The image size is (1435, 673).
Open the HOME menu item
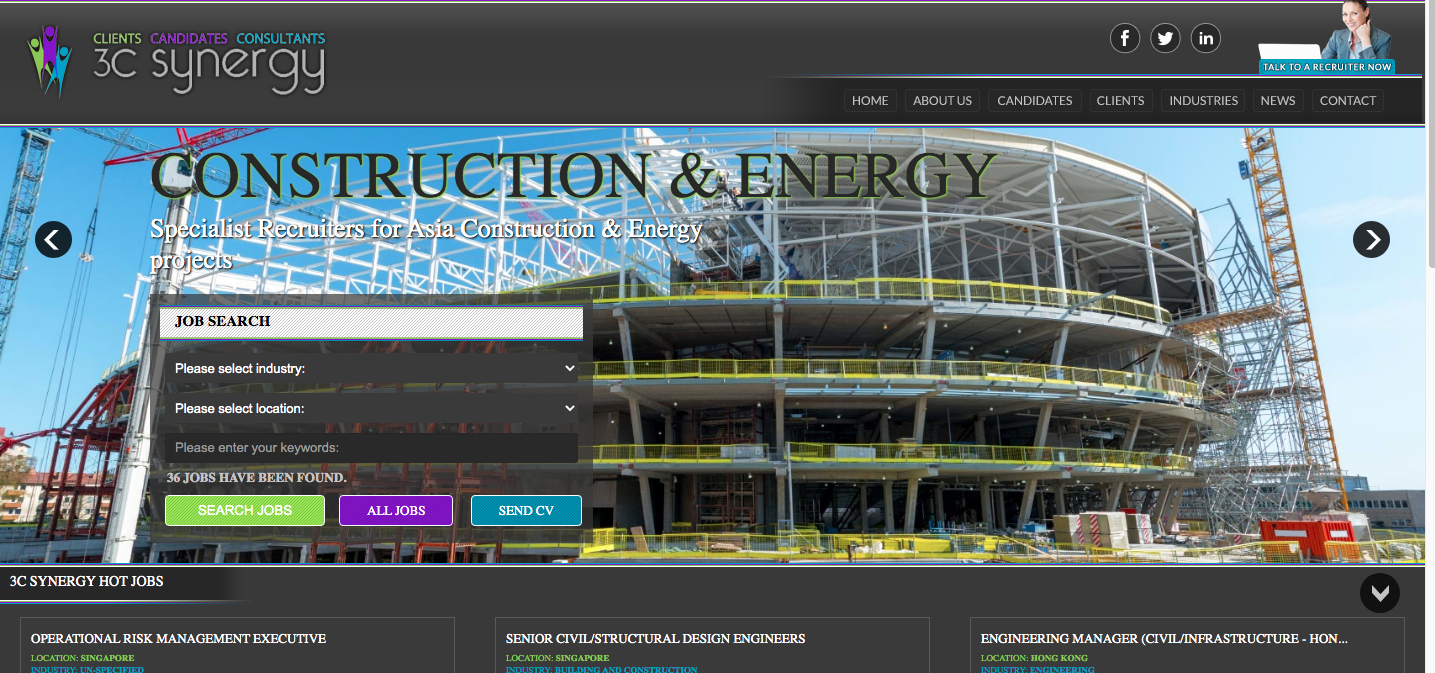click(870, 100)
